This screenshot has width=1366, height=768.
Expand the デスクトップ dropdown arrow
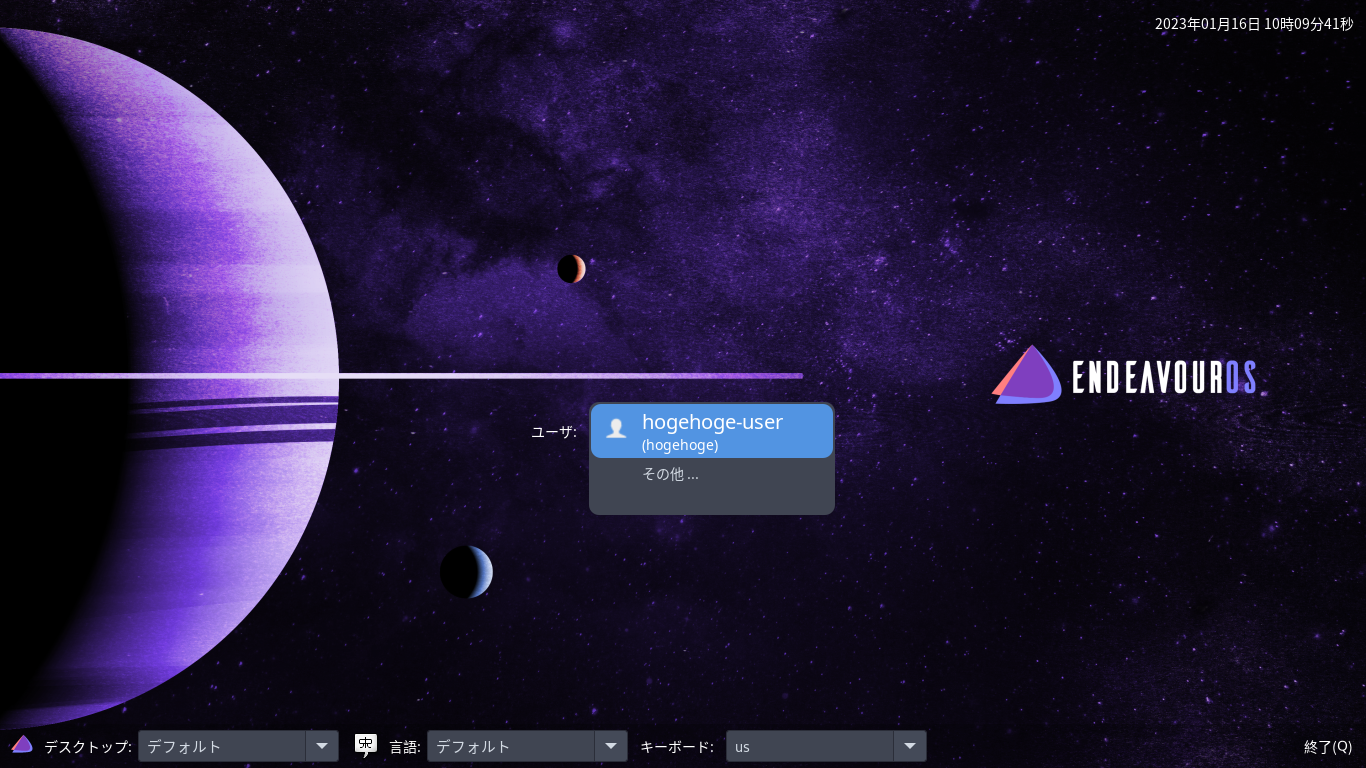coord(322,746)
